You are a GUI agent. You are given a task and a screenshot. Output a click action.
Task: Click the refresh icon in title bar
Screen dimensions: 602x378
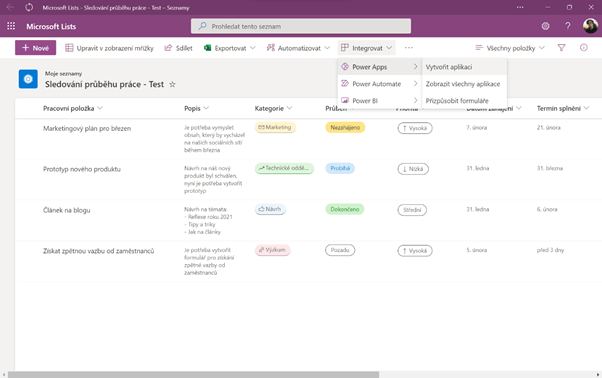29,7
